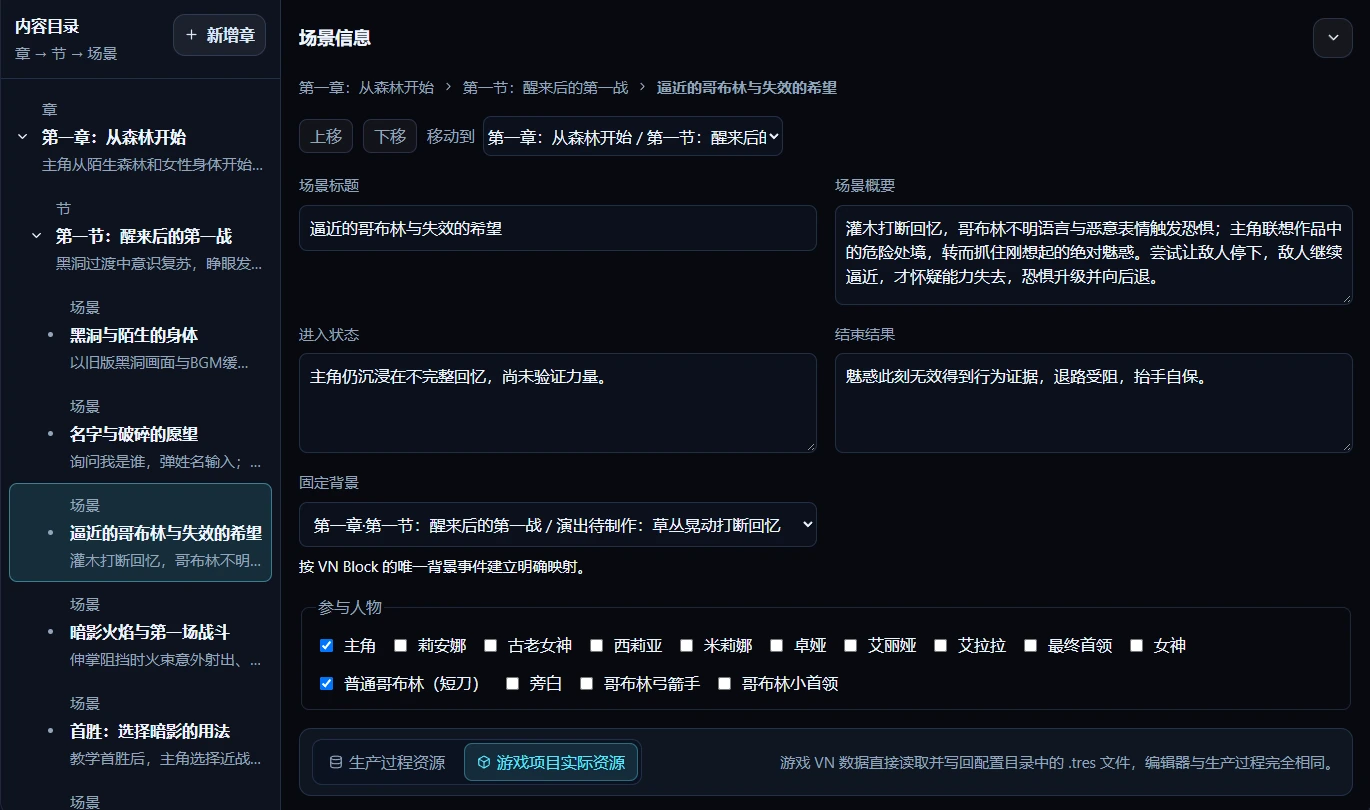The height and width of the screenshot is (810, 1370).
Task: Add a new chapter with 新增章 button
Action: [x=219, y=35]
